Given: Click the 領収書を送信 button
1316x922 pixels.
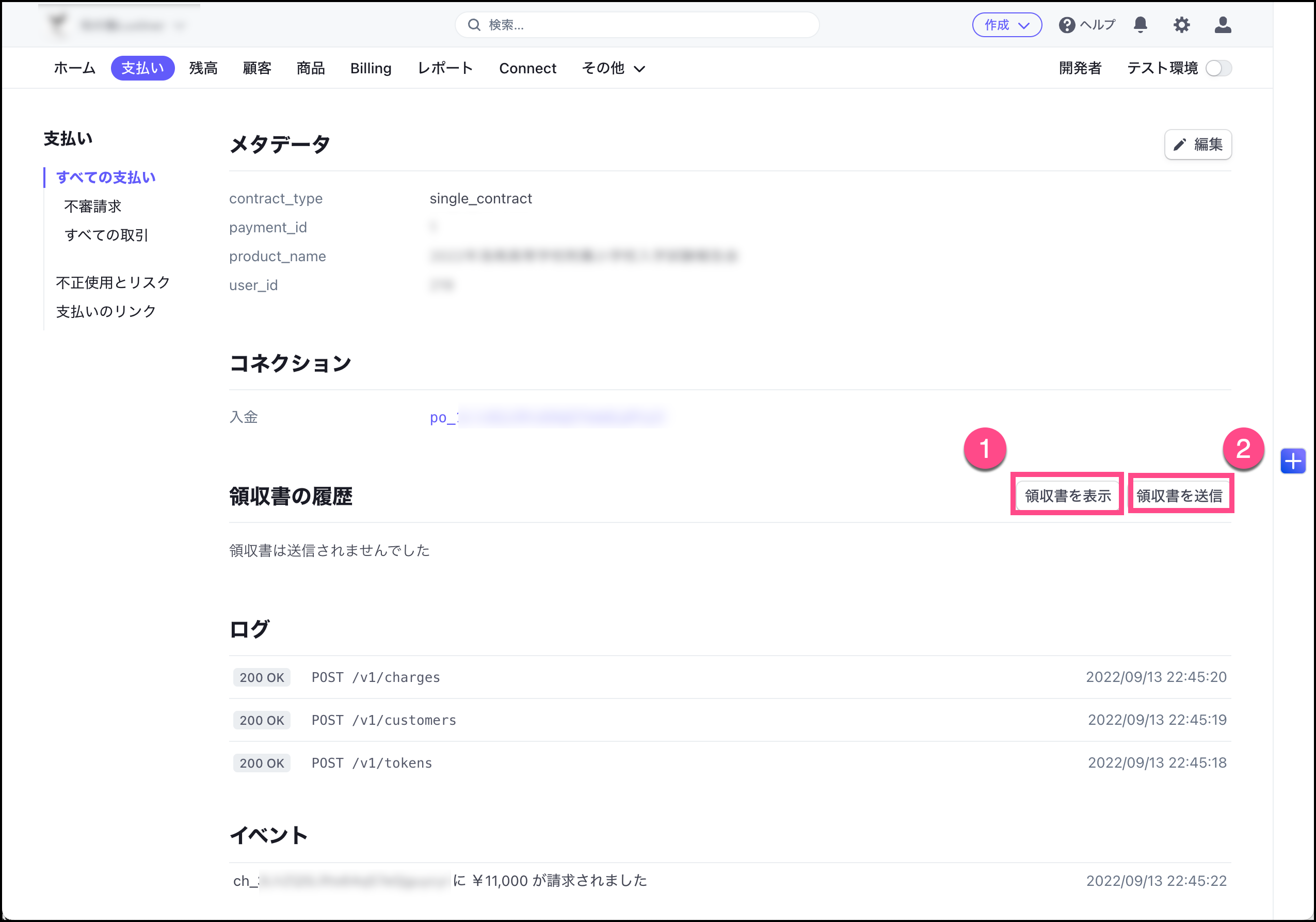Looking at the screenshot, I should 1180,496.
